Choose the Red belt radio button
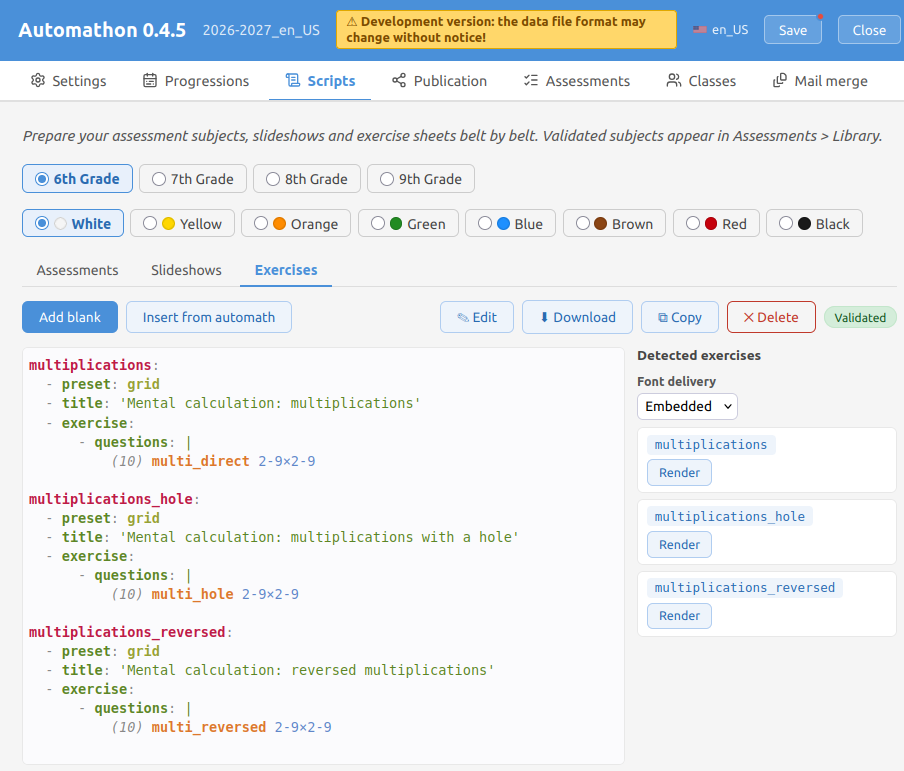Viewport: 904px width, 771px height. tap(693, 223)
